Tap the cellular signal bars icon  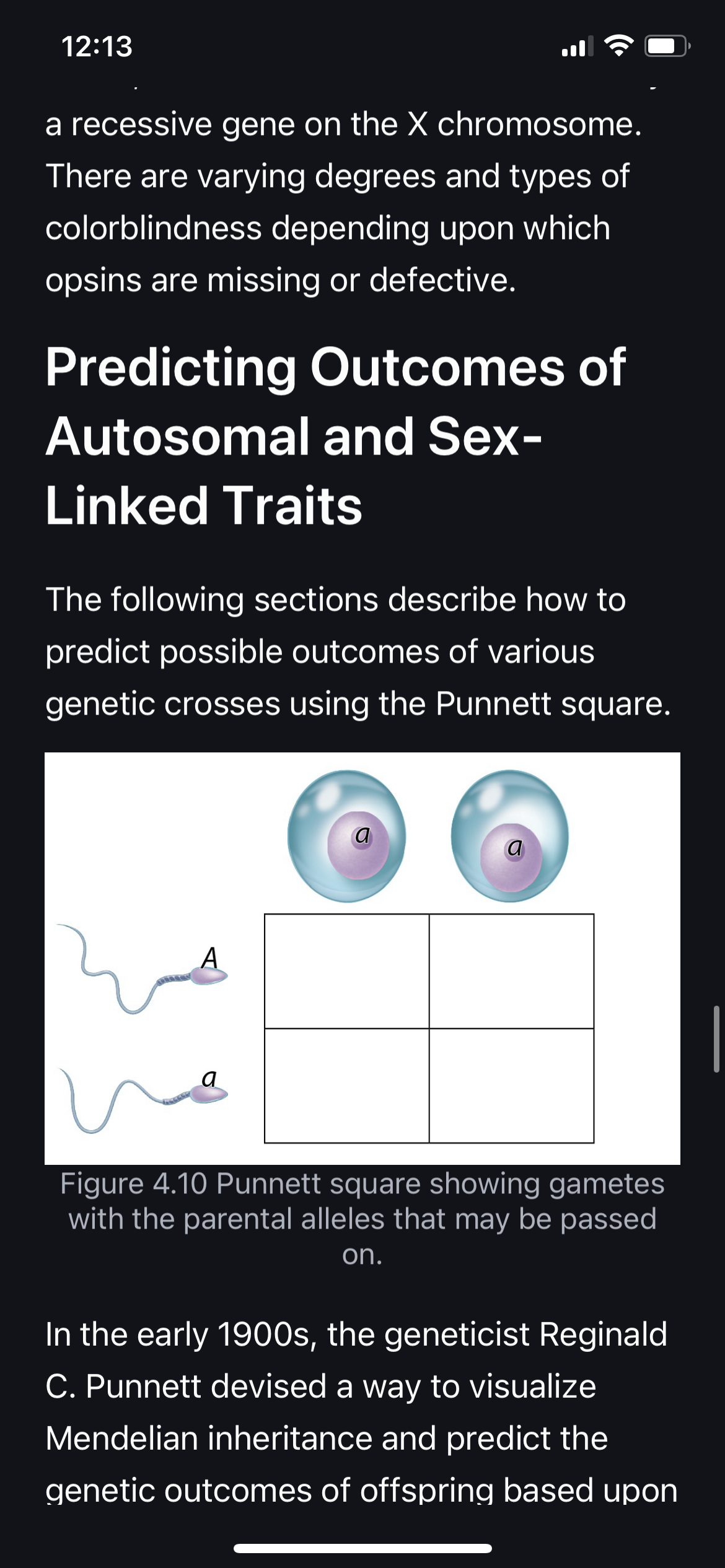[x=577, y=46]
